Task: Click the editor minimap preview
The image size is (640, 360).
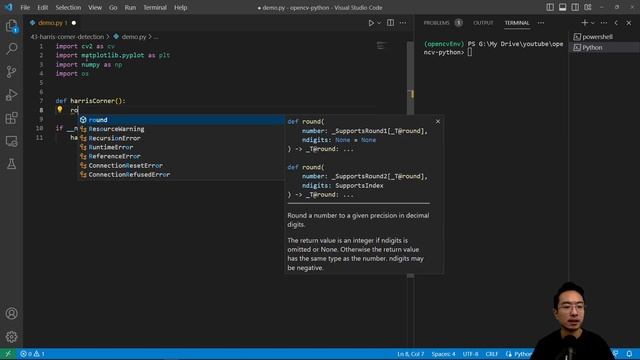Action: 381,46
